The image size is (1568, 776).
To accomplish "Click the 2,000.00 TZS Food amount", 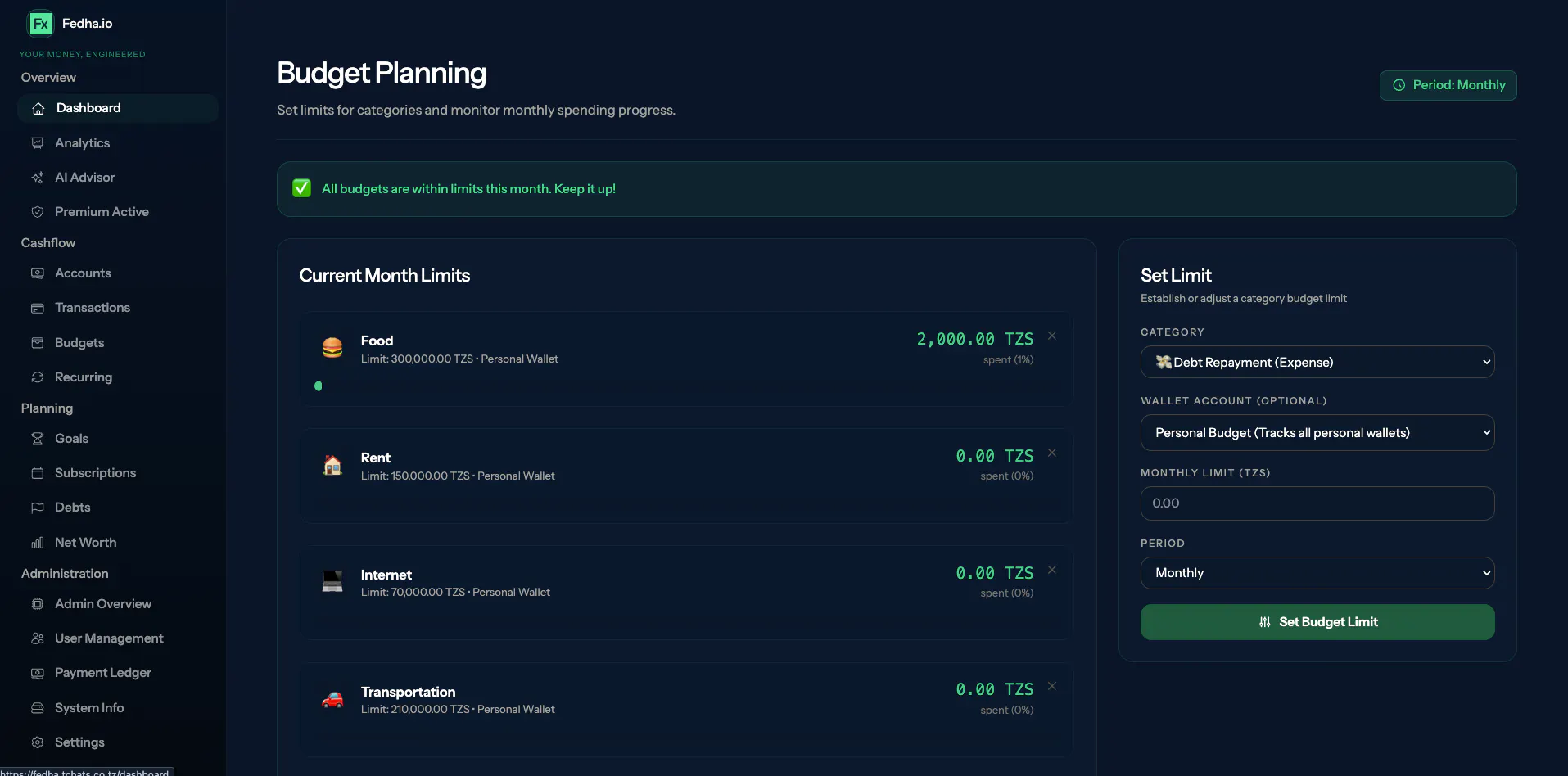I will 974,339.
